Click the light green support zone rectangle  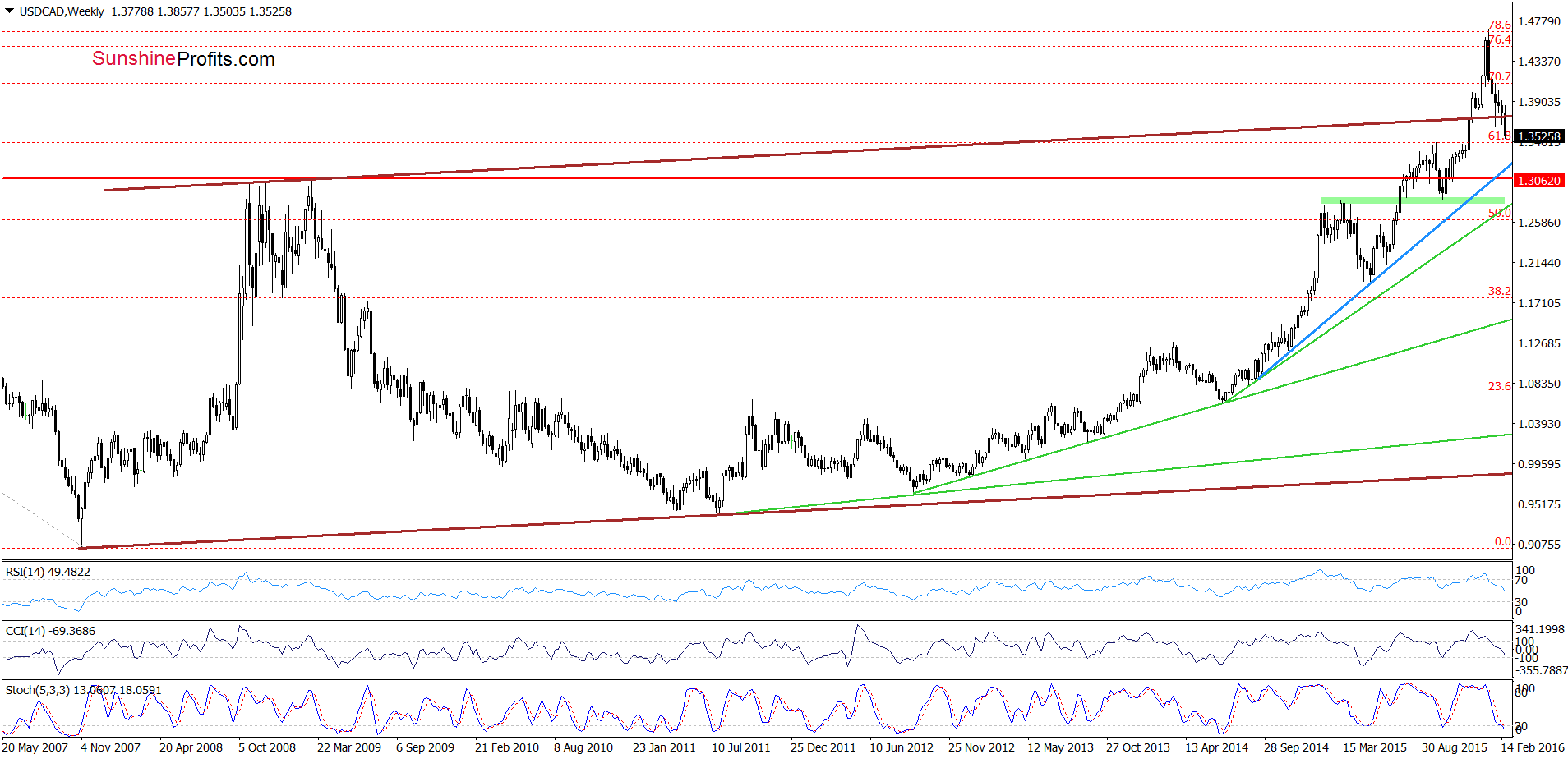(x=1412, y=200)
